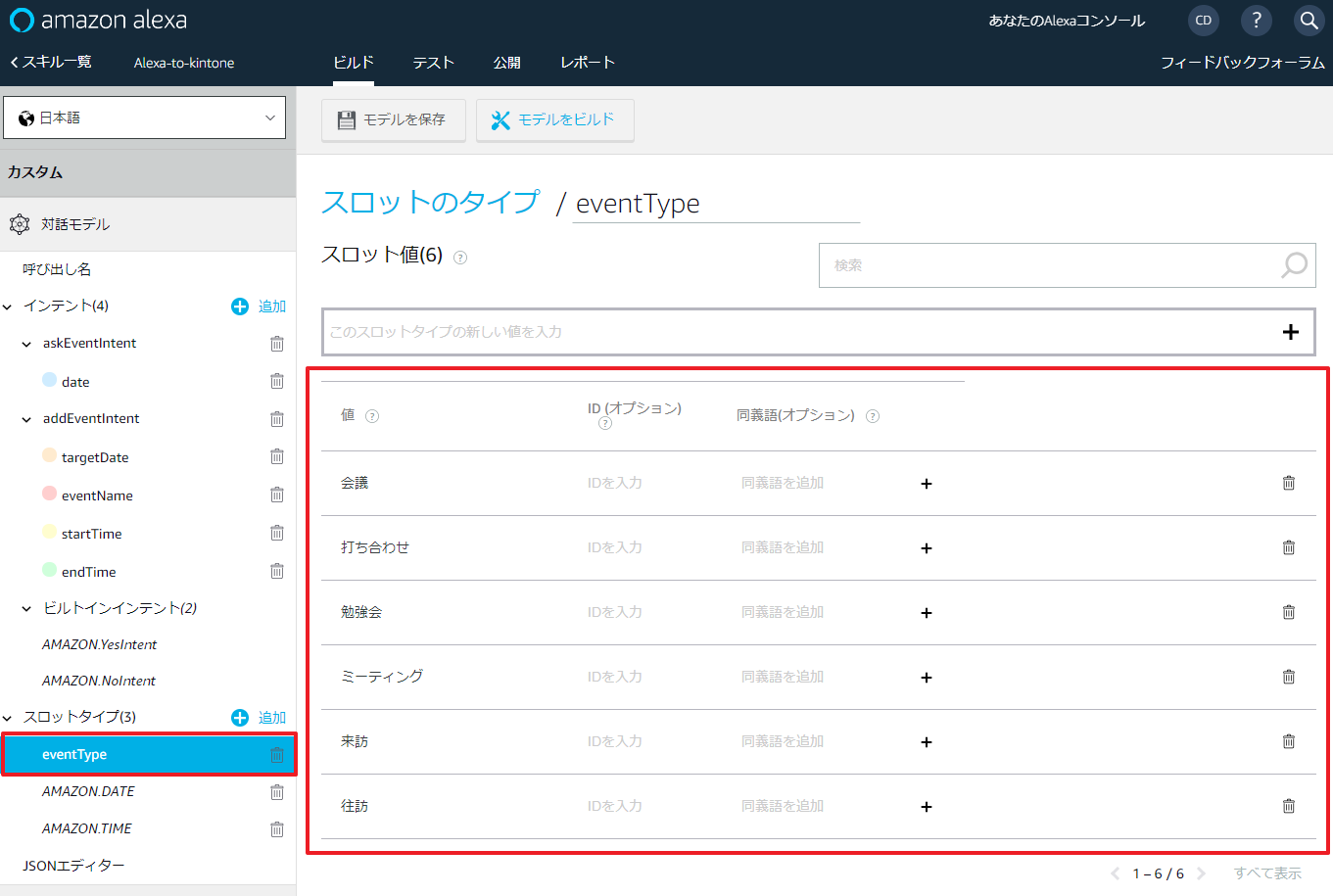
Task: Click the slot value search magnifier
Action: click(x=1294, y=265)
